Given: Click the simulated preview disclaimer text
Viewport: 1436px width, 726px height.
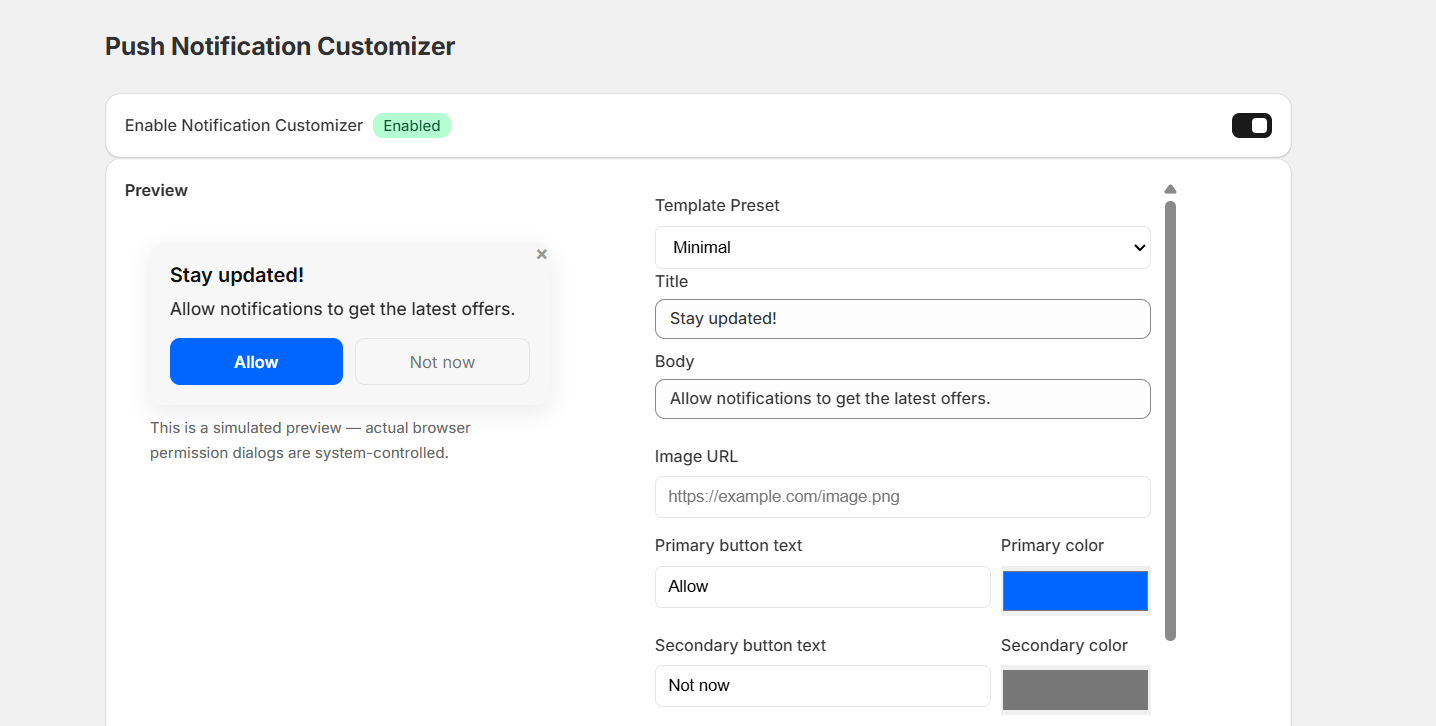Looking at the screenshot, I should pyautogui.click(x=310, y=440).
